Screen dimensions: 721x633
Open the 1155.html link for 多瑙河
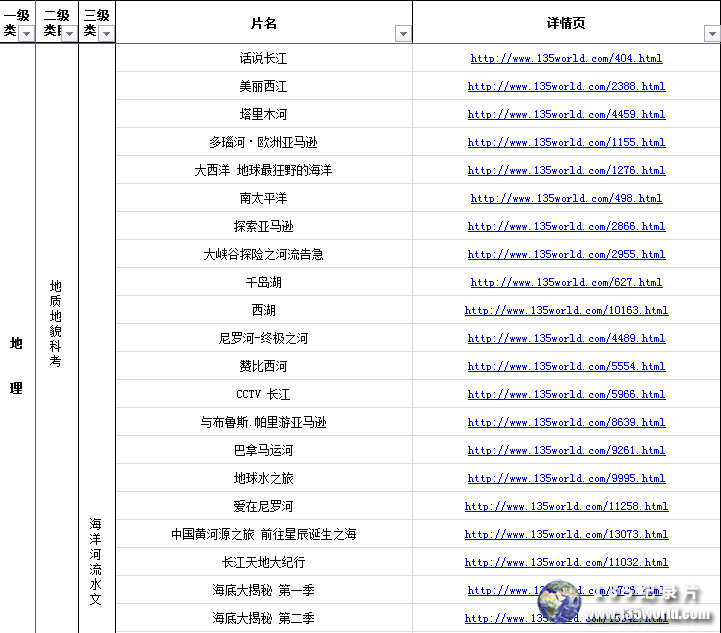point(566,143)
